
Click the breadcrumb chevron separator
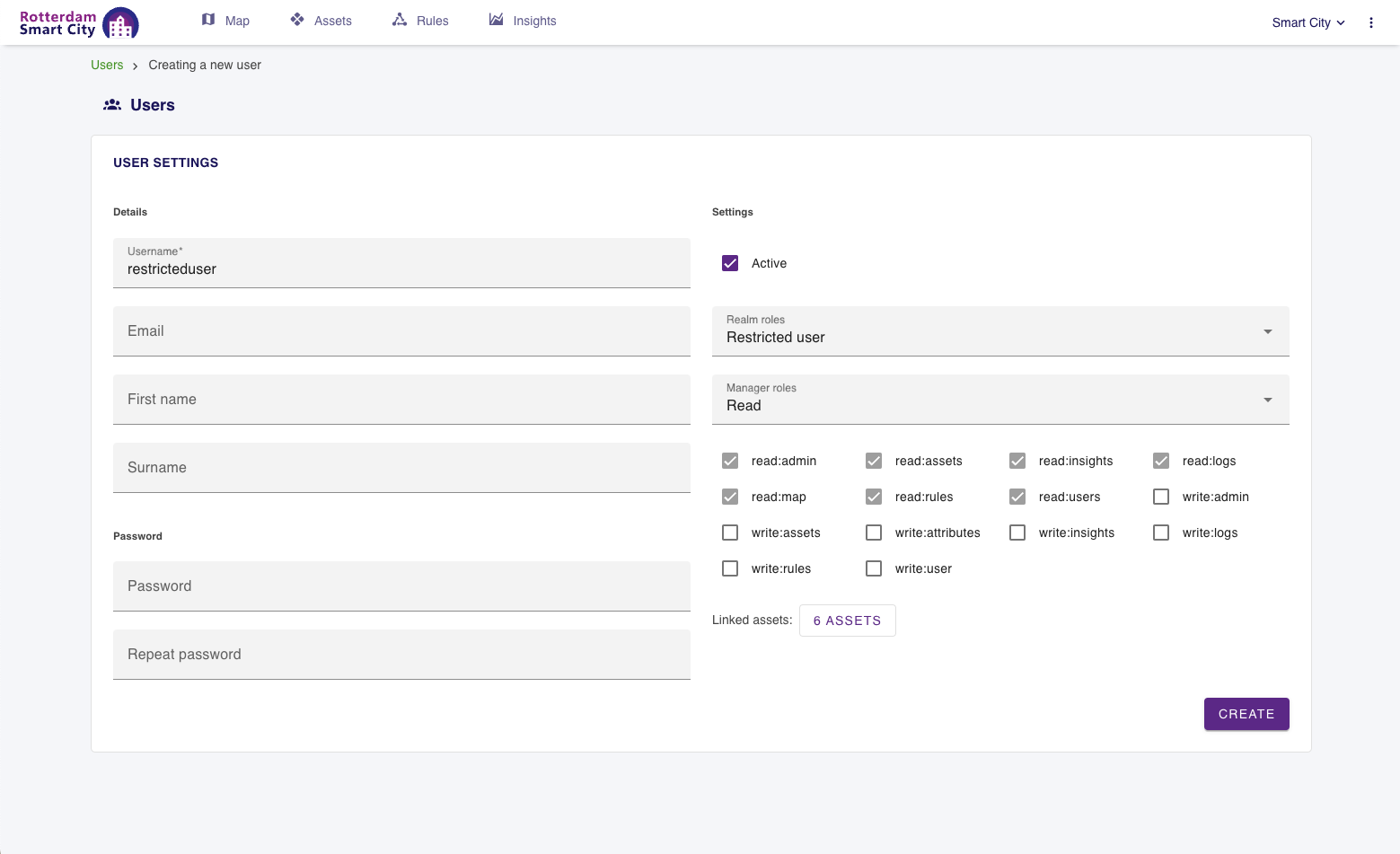136,66
